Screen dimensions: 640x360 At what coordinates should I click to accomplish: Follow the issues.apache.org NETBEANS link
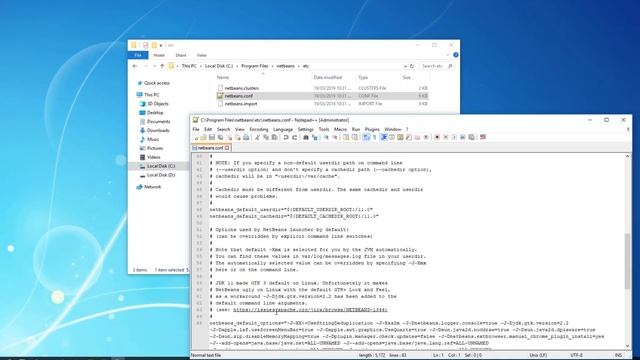point(310,310)
